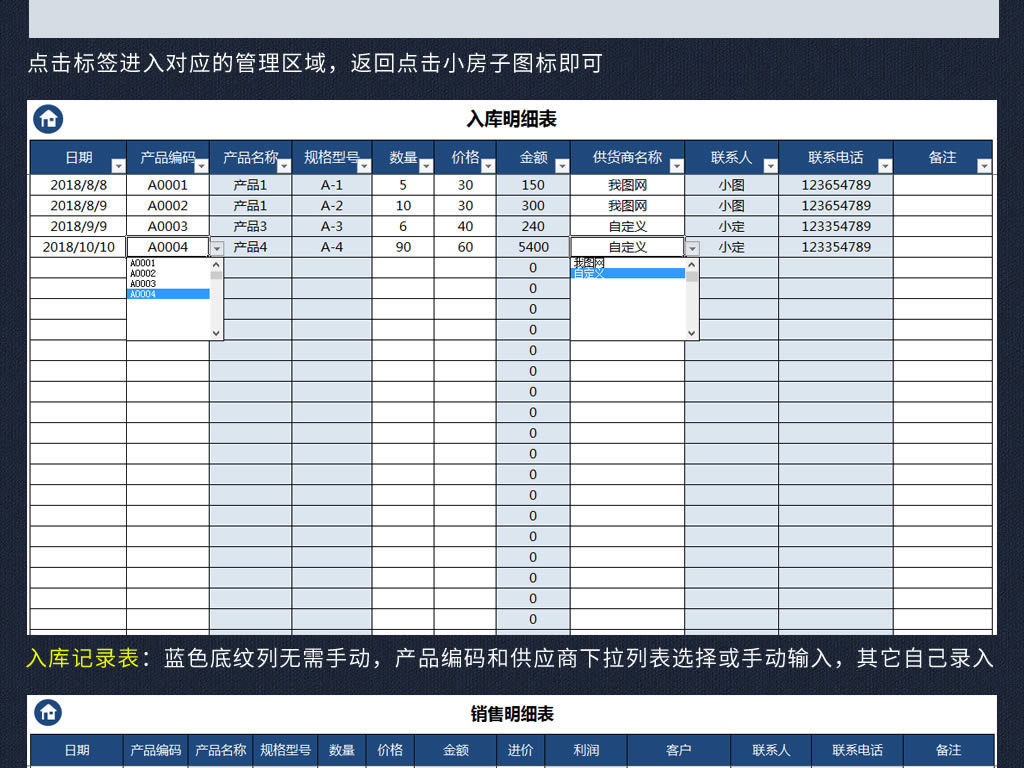This screenshot has width=1024, height=768.
Task: Open the 联系电话 filter dropdown in 入库明细表
Action: (885, 166)
